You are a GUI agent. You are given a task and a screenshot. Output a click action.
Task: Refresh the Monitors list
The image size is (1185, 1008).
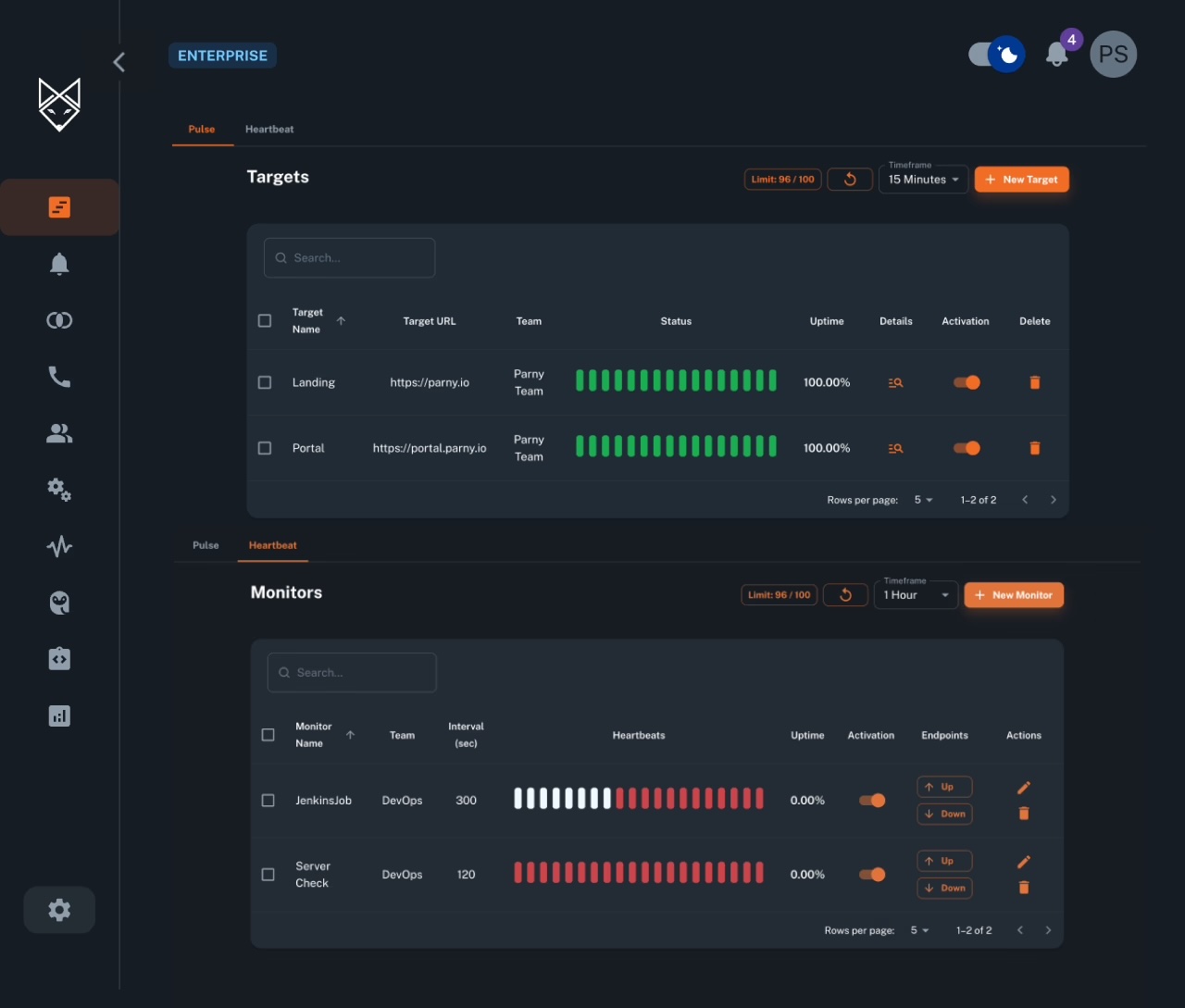pos(845,595)
